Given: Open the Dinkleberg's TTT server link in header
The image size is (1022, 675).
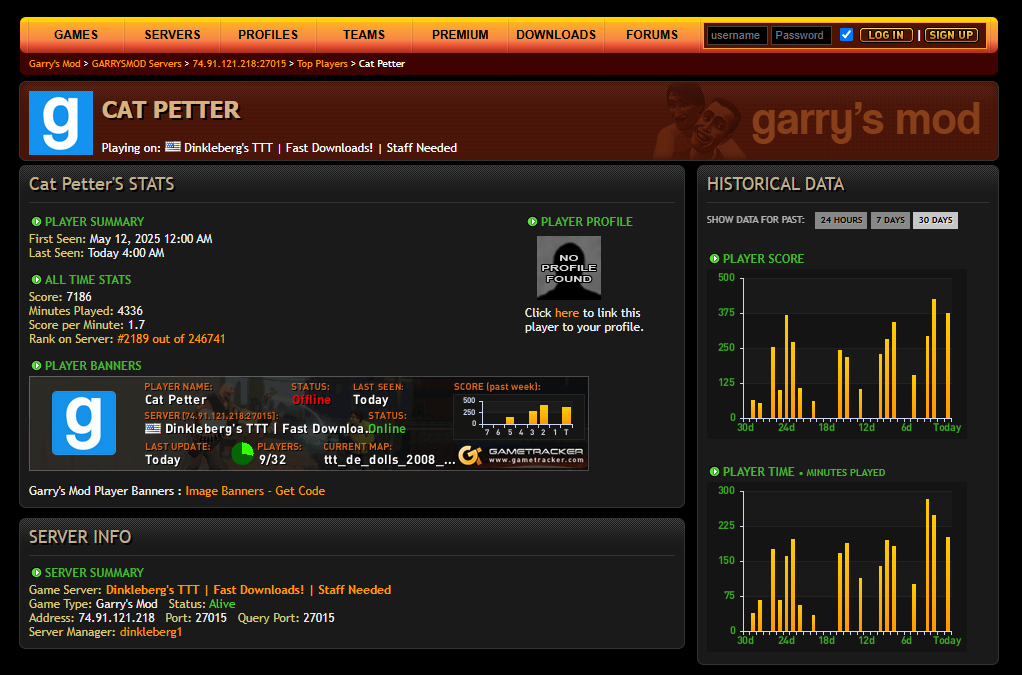Looking at the screenshot, I should click(320, 148).
